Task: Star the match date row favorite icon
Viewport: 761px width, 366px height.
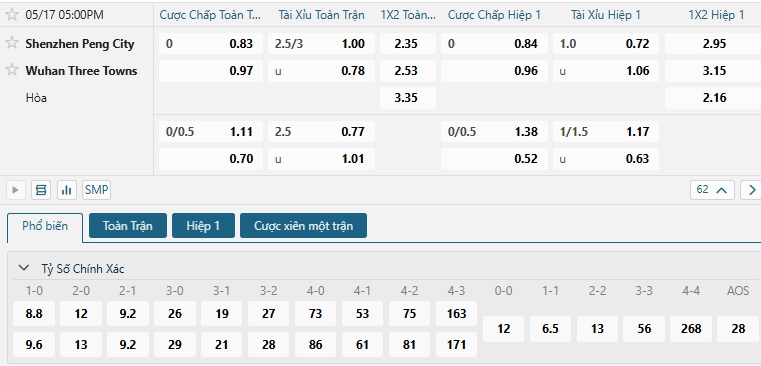Action: tap(12, 15)
